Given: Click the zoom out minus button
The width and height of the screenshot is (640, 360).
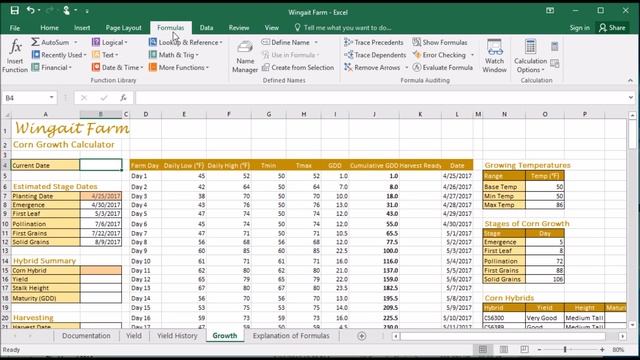Looking at the screenshot, I should click(539, 349).
